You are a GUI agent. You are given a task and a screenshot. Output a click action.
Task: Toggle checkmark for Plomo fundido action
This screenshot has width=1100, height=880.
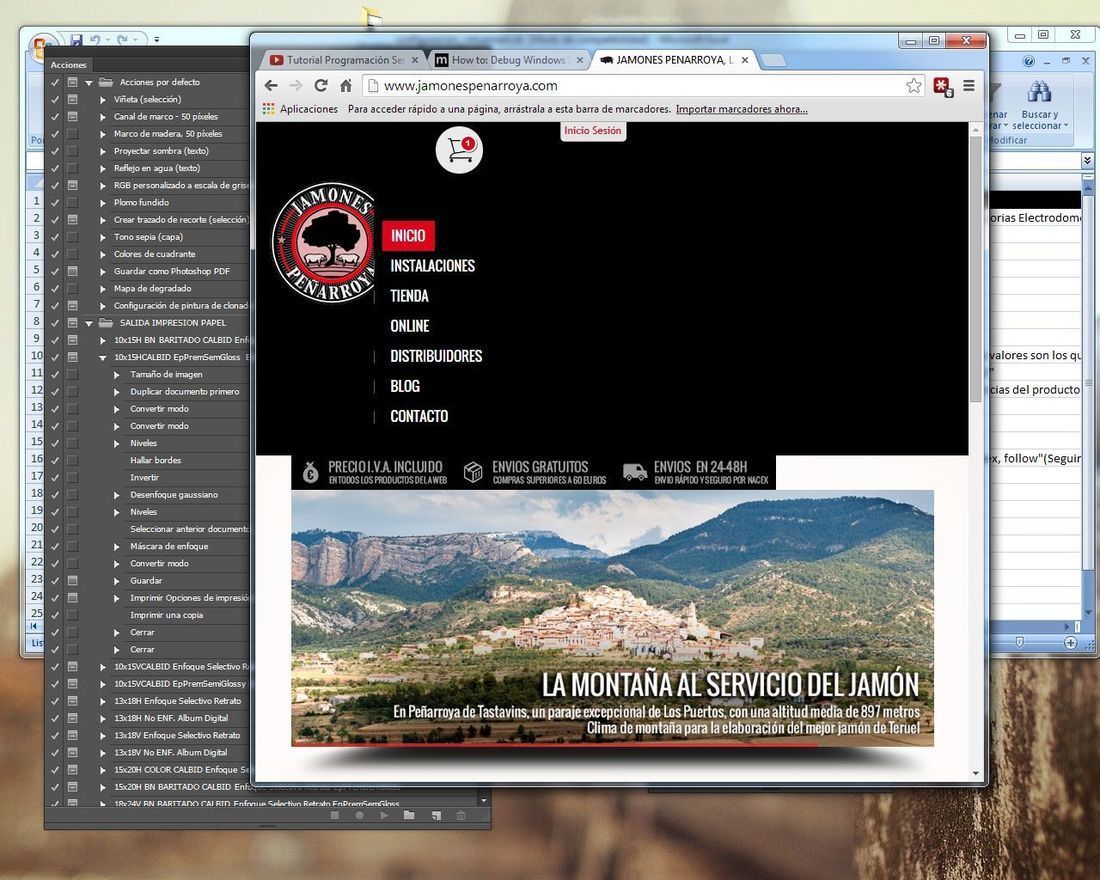[x=55, y=203]
